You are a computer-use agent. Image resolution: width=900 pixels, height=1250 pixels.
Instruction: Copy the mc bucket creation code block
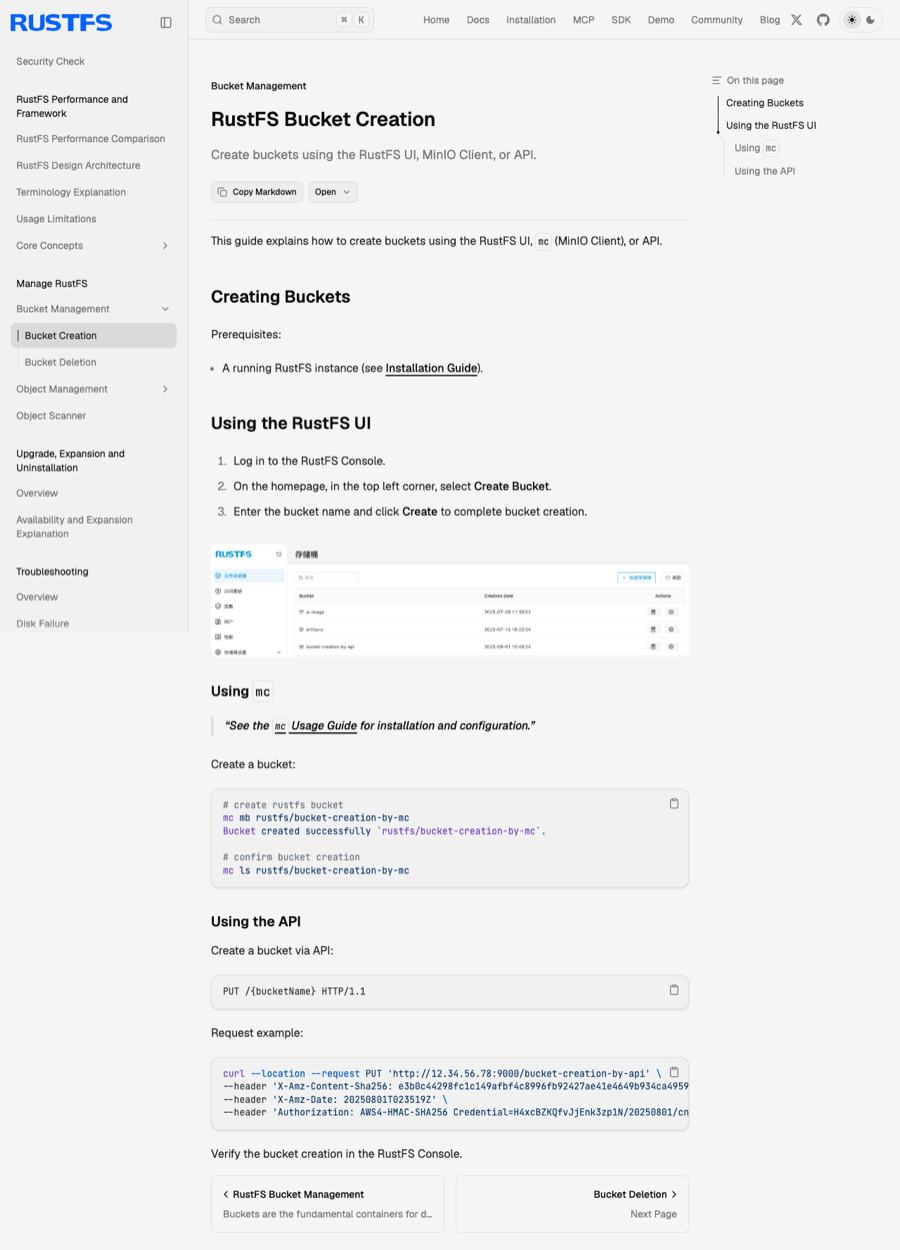pos(674,804)
